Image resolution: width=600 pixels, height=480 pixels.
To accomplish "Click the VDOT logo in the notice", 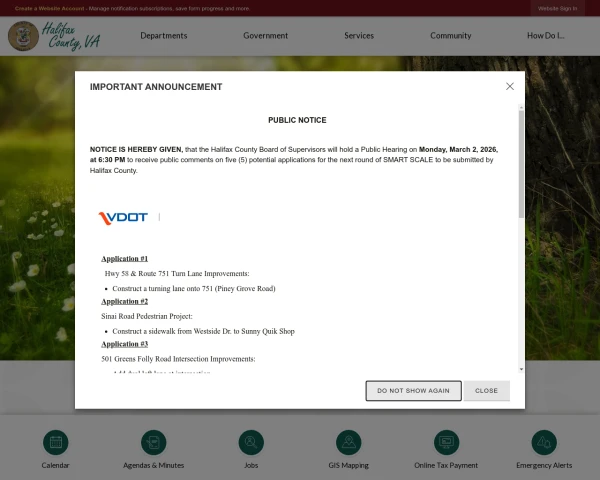I will point(123,218).
